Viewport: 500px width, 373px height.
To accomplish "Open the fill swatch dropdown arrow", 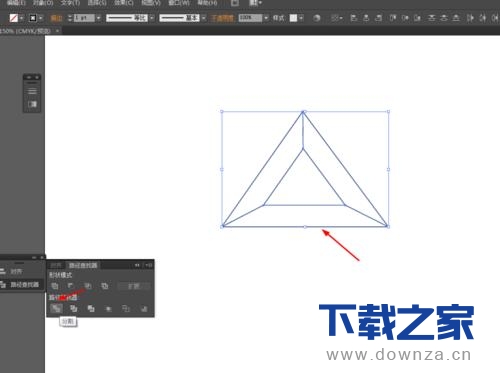I will click(x=22, y=18).
